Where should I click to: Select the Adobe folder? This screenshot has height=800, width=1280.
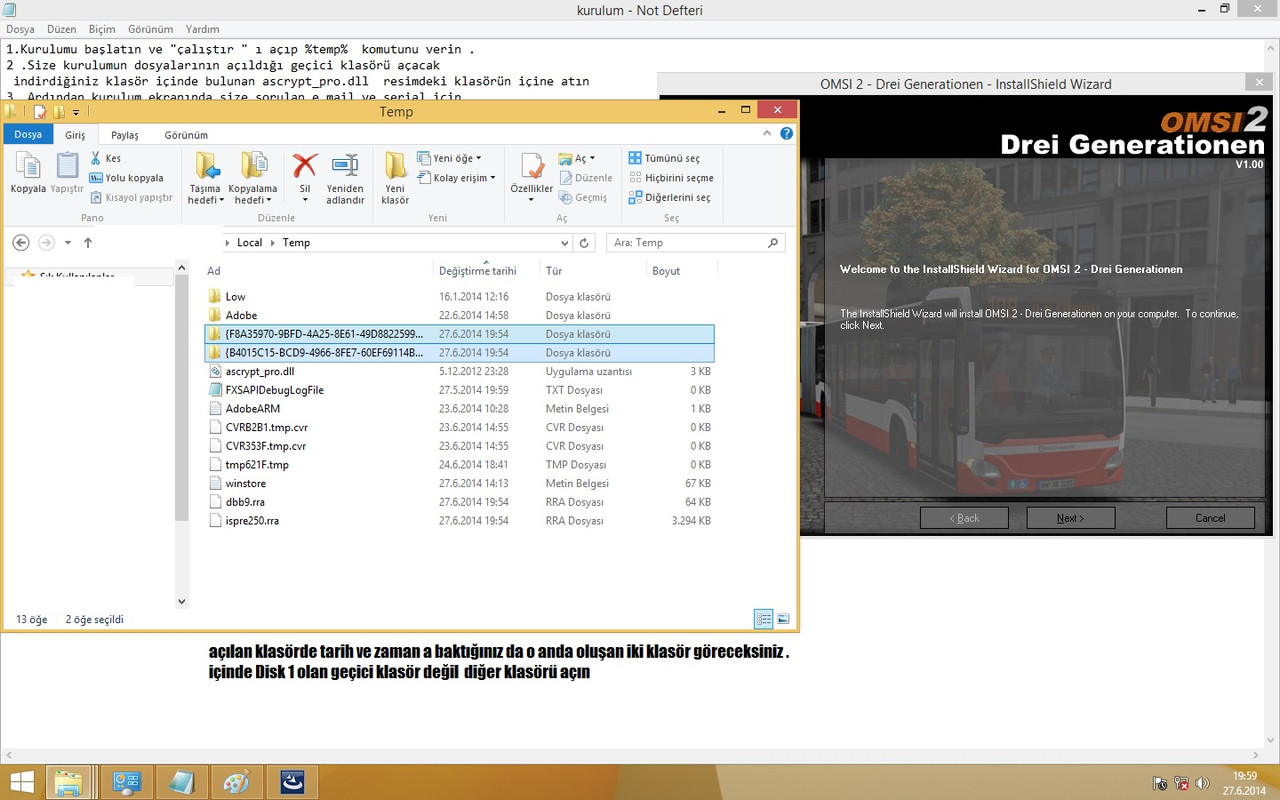coord(459,315)
